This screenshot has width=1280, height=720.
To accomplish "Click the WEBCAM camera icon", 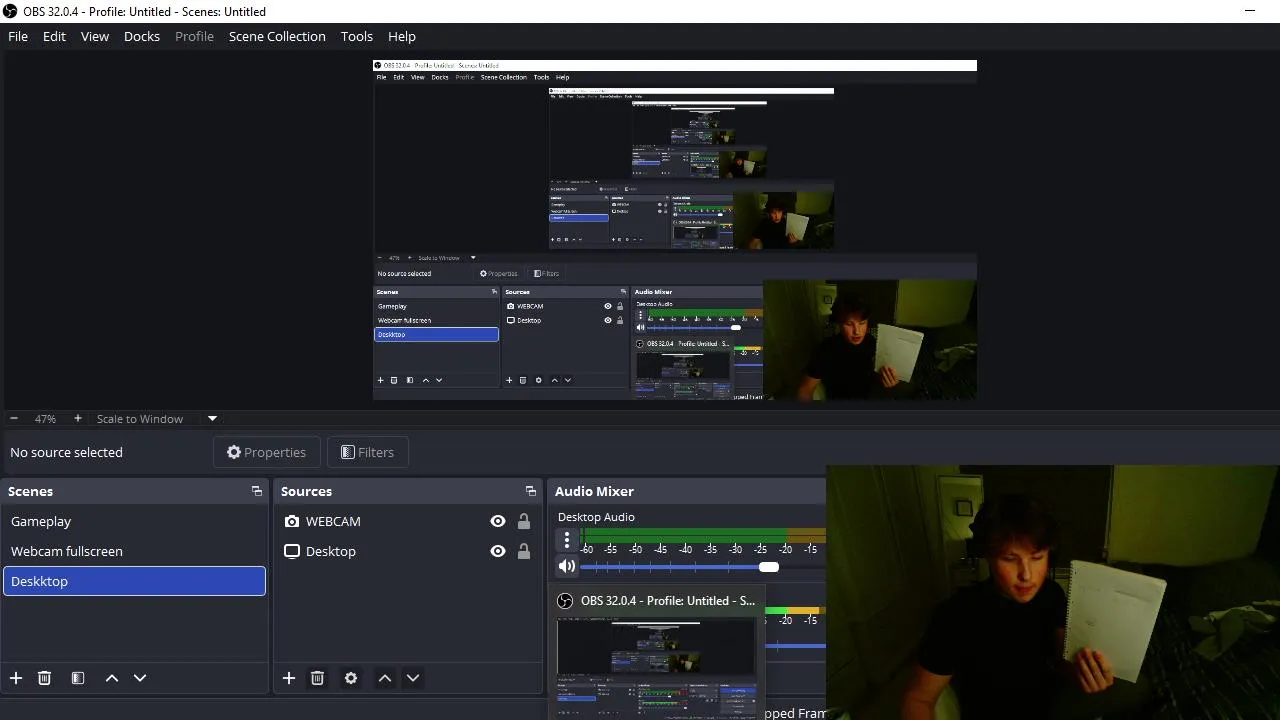I will pyautogui.click(x=292, y=521).
